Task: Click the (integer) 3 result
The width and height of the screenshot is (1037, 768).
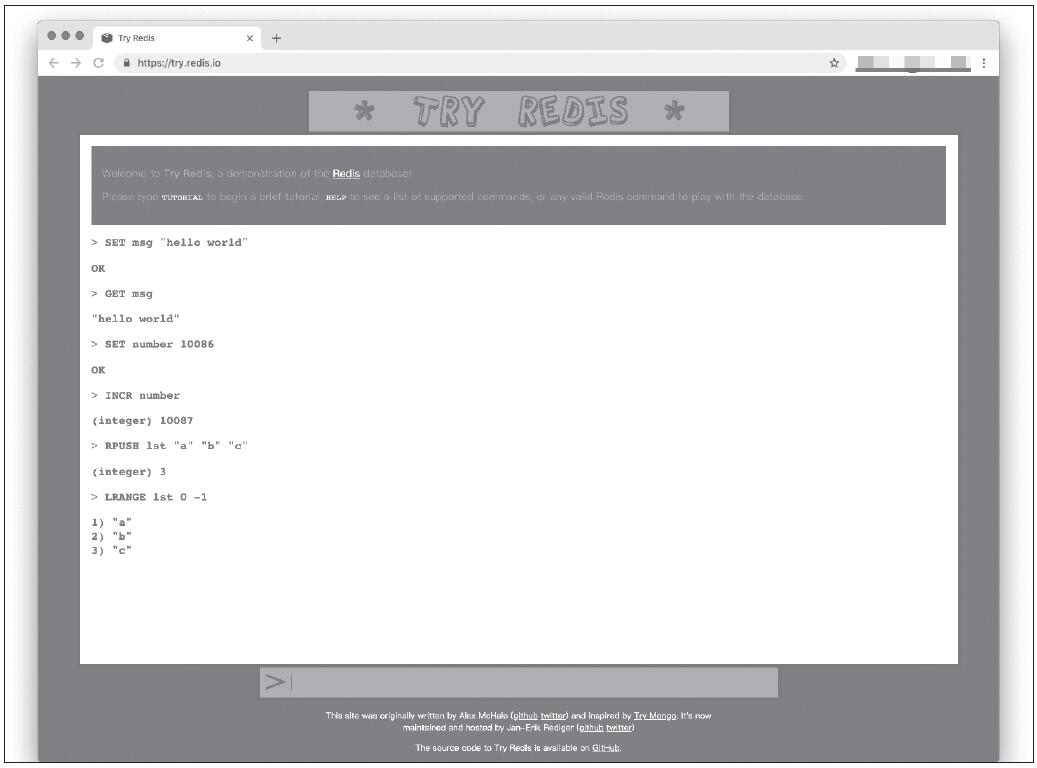Action: (129, 472)
